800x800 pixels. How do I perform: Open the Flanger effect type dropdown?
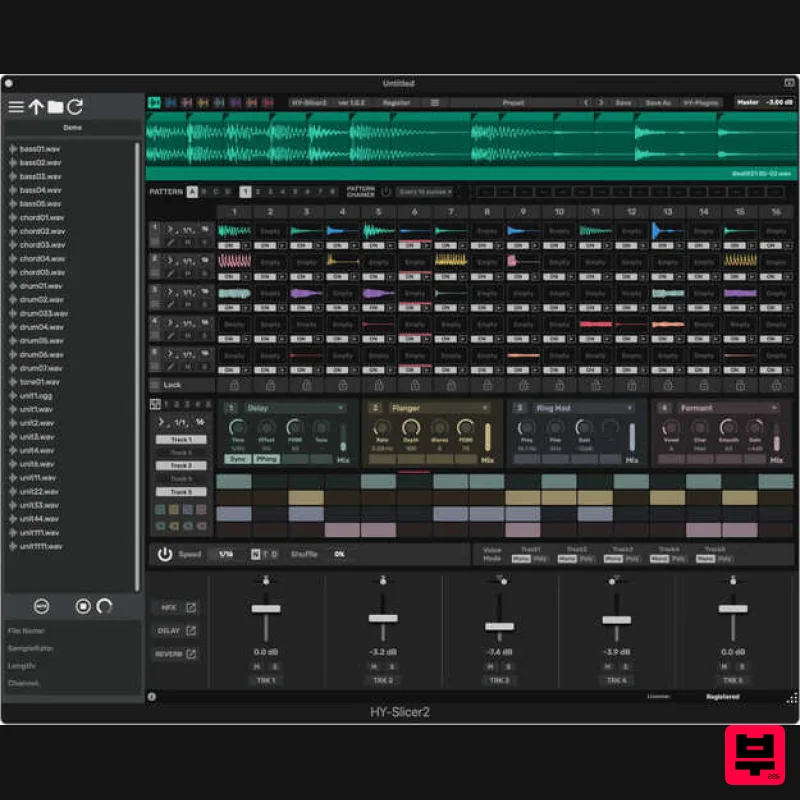click(485, 407)
